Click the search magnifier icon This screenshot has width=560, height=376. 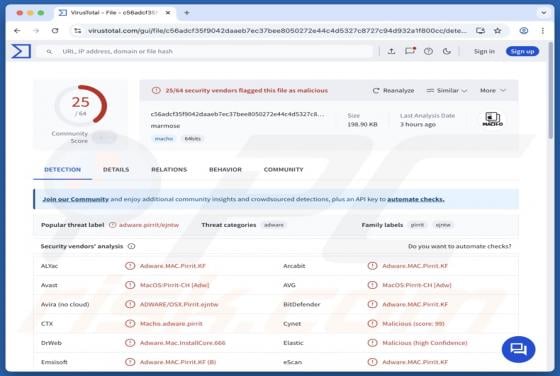click(x=49, y=51)
